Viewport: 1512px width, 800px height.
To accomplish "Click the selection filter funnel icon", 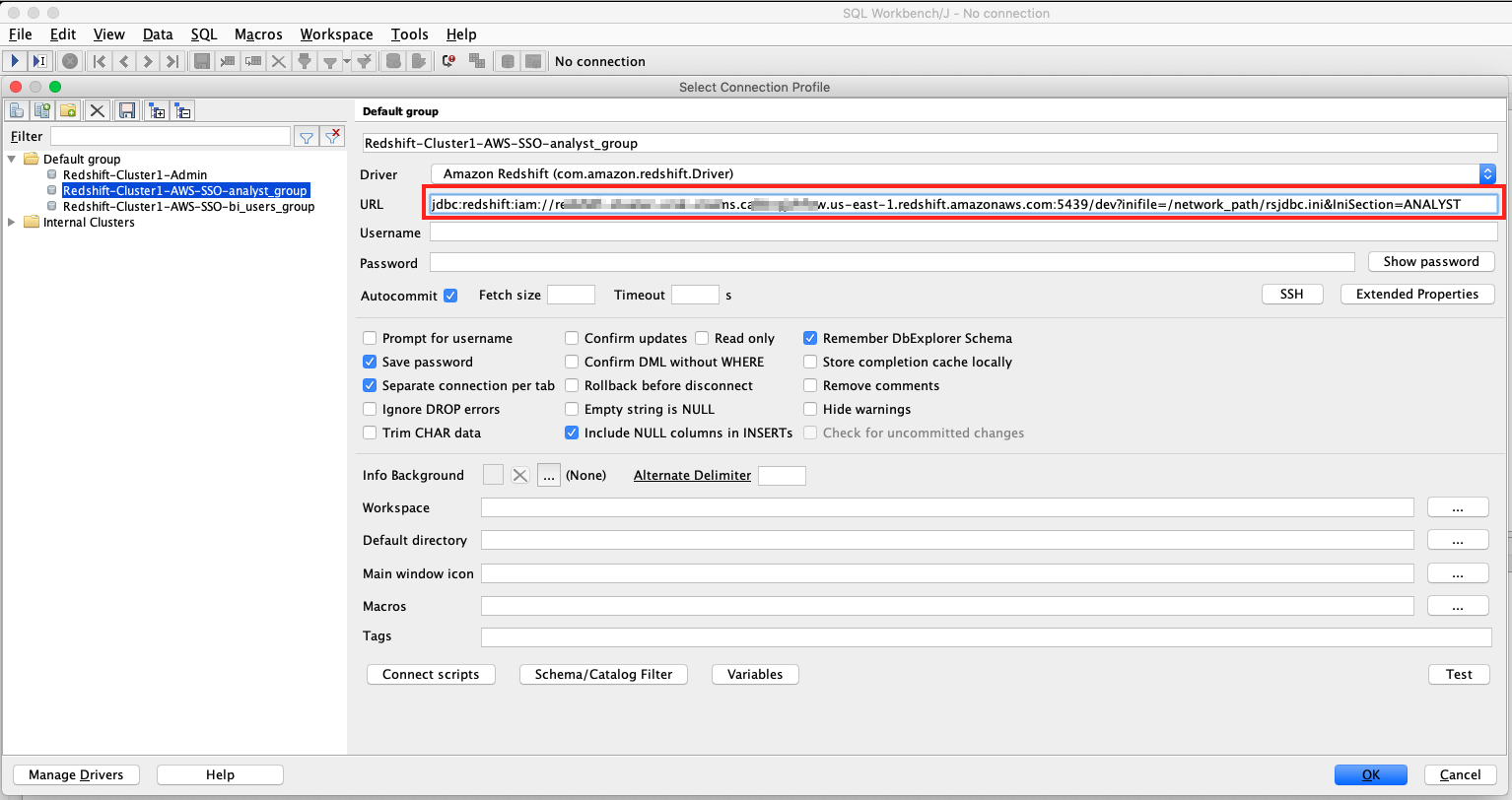I will [x=305, y=61].
